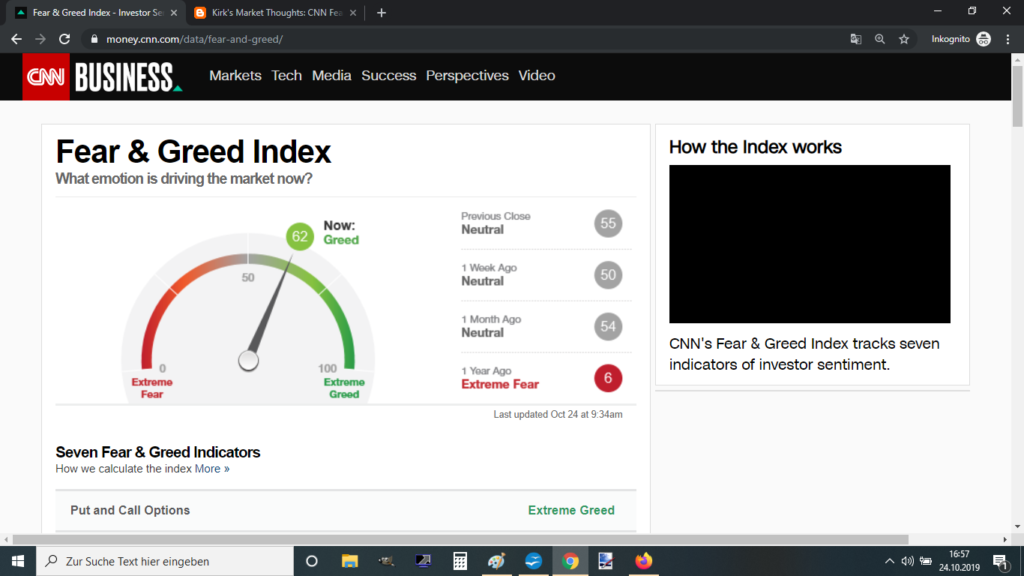The height and width of the screenshot is (576, 1024).
Task: Click the Put and Call Options row
Action: (x=345, y=511)
